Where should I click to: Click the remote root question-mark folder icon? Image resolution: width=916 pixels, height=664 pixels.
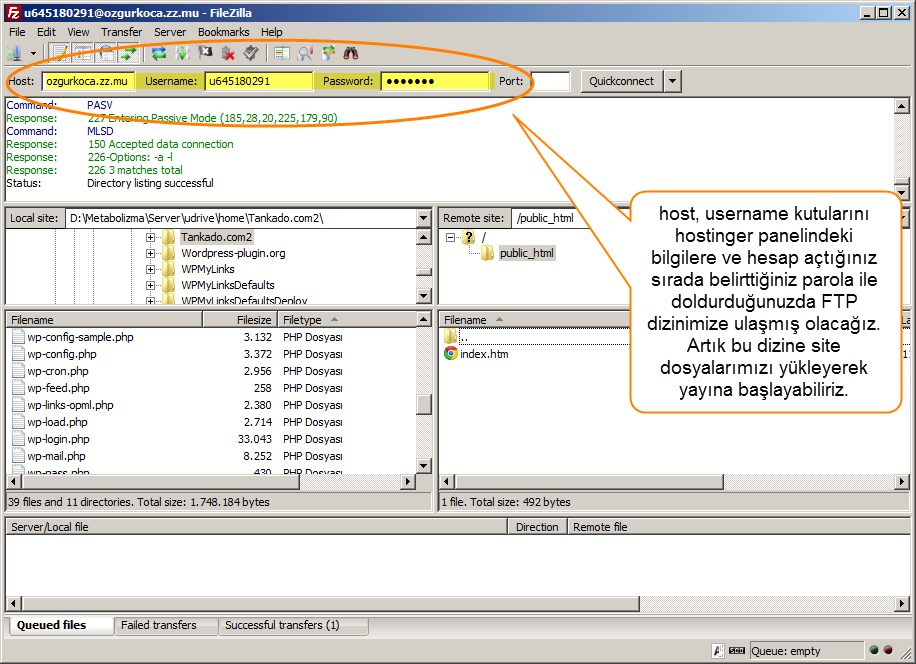[469, 237]
